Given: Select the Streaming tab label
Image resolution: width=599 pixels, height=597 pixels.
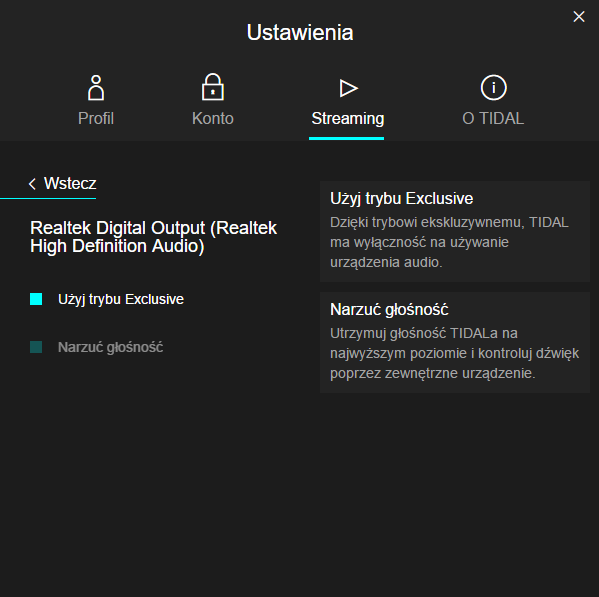Looking at the screenshot, I should 348,118.
